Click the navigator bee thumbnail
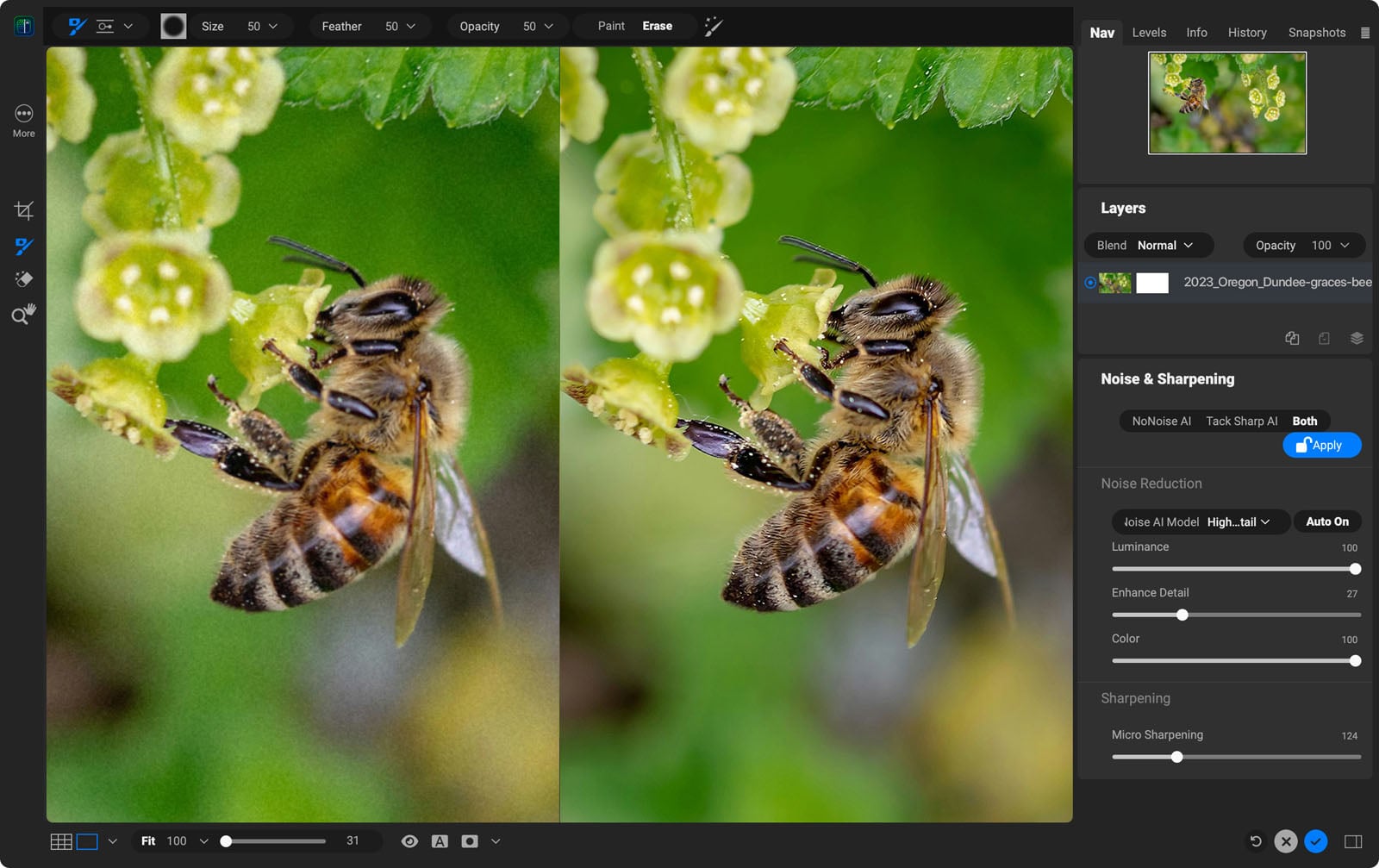Viewport: 1379px width, 868px height. pos(1227,103)
